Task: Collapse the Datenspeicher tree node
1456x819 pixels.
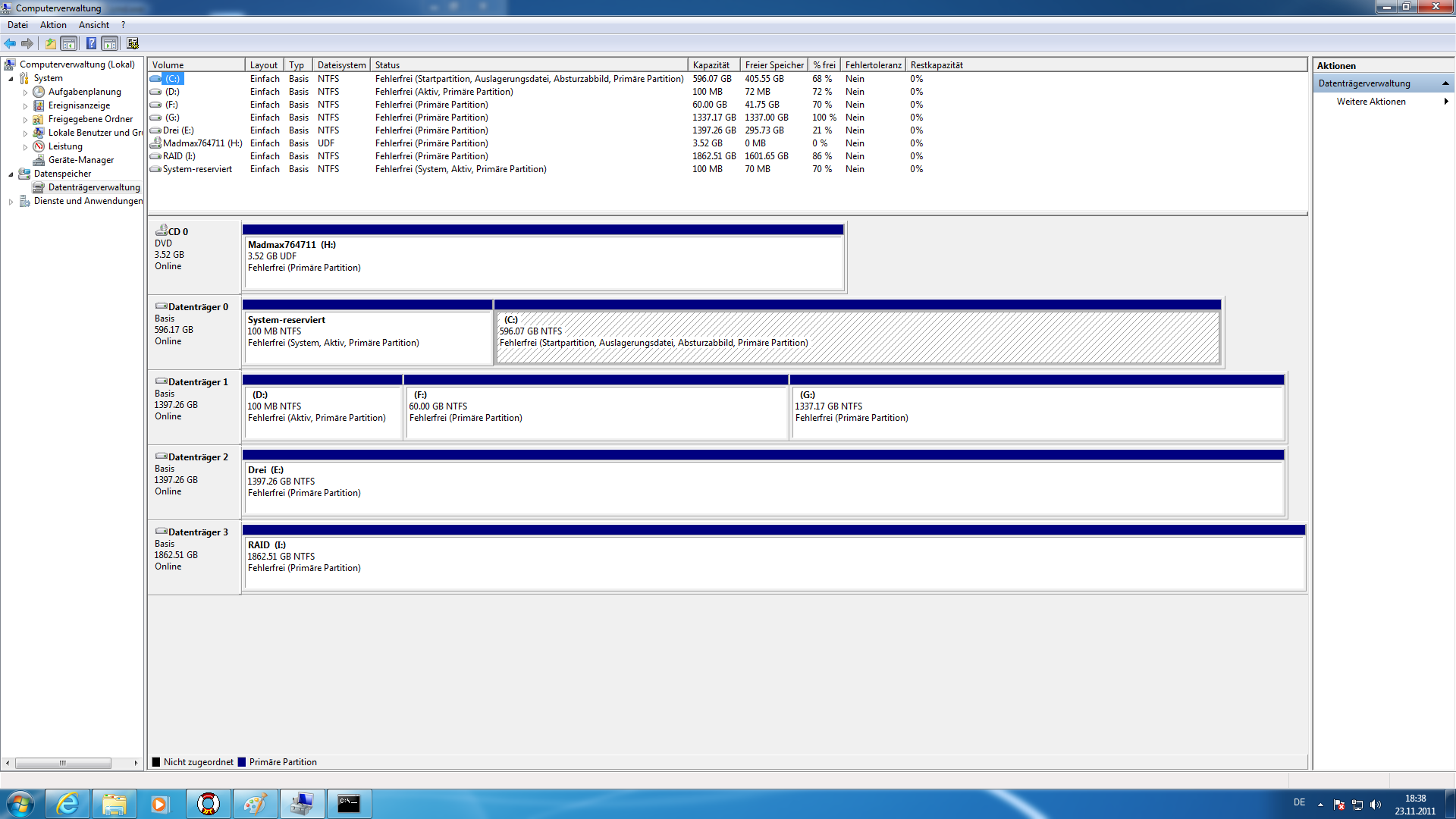Action: pos(11,174)
